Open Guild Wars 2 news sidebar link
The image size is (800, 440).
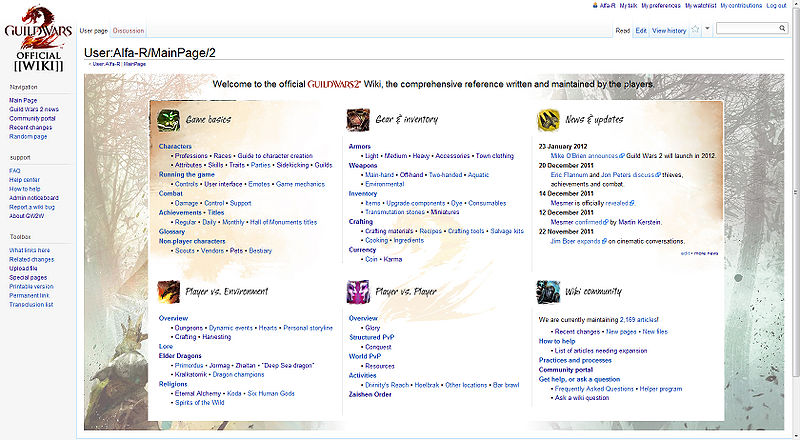pos(34,109)
